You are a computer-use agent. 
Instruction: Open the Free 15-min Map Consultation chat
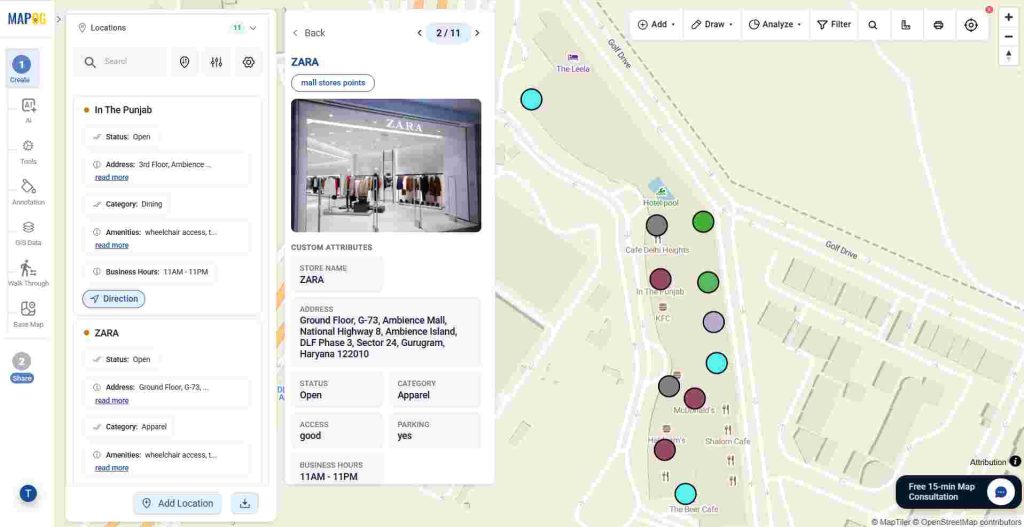click(958, 492)
